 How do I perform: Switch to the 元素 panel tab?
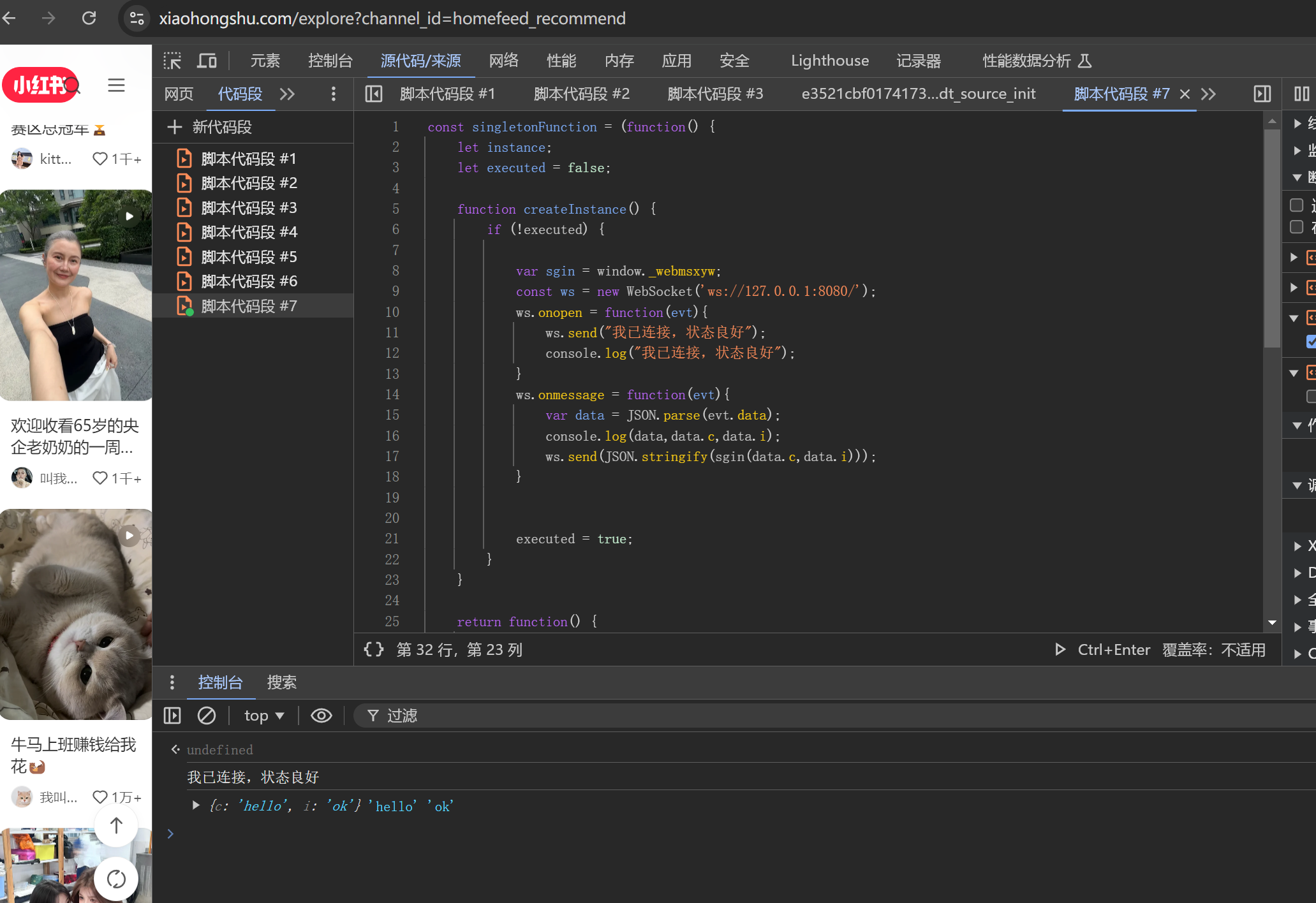265,61
